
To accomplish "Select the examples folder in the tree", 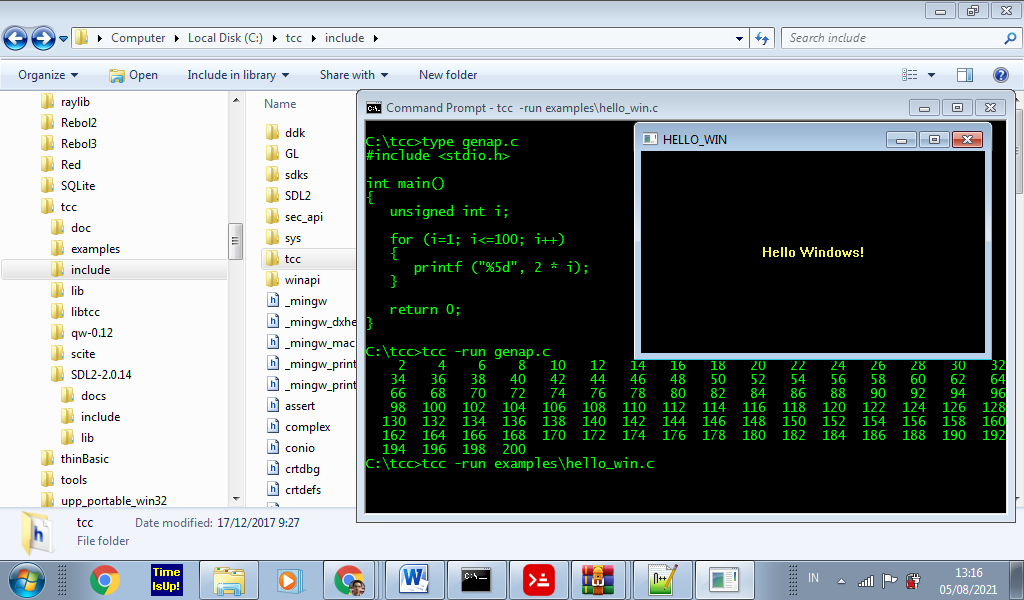I will [x=95, y=249].
